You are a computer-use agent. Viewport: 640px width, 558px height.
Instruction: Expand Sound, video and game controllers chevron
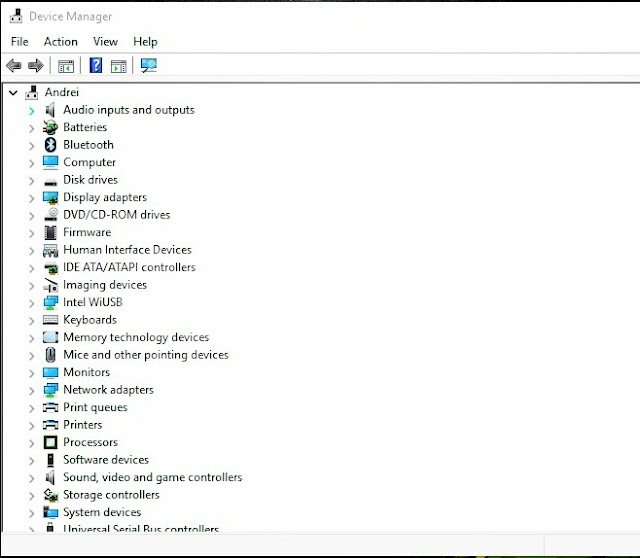(31, 478)
